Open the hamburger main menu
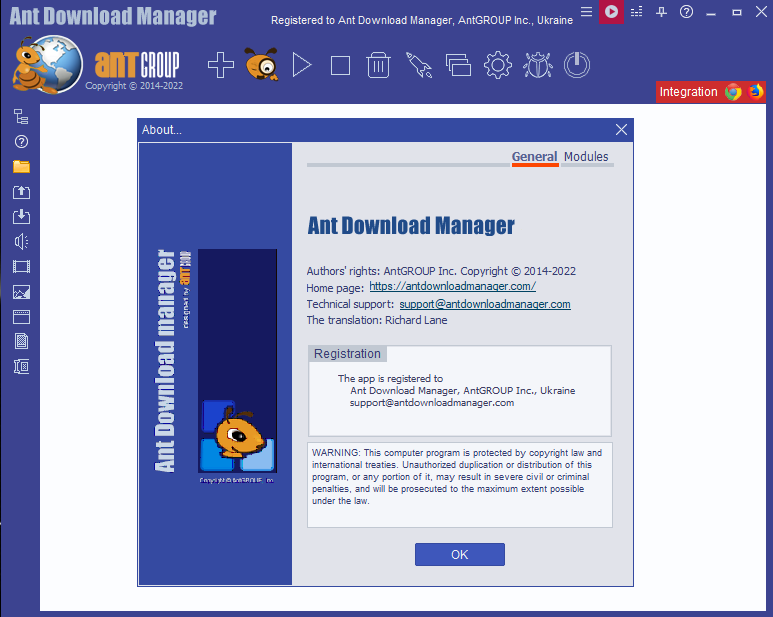 [586, 12]
